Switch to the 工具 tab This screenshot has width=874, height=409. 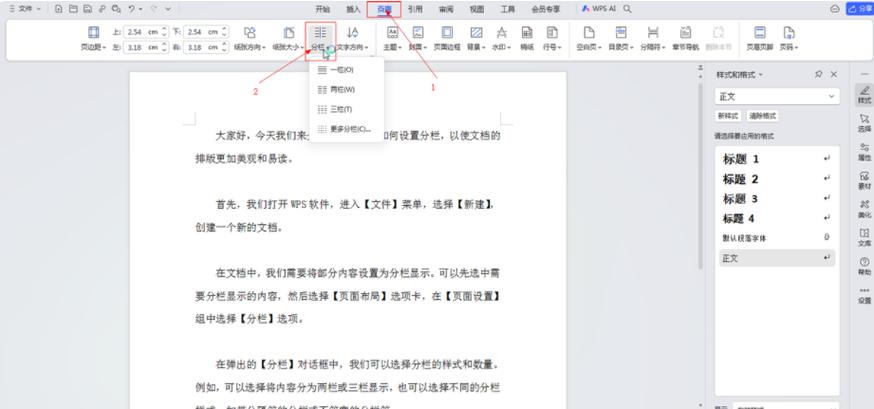[507, 9]
